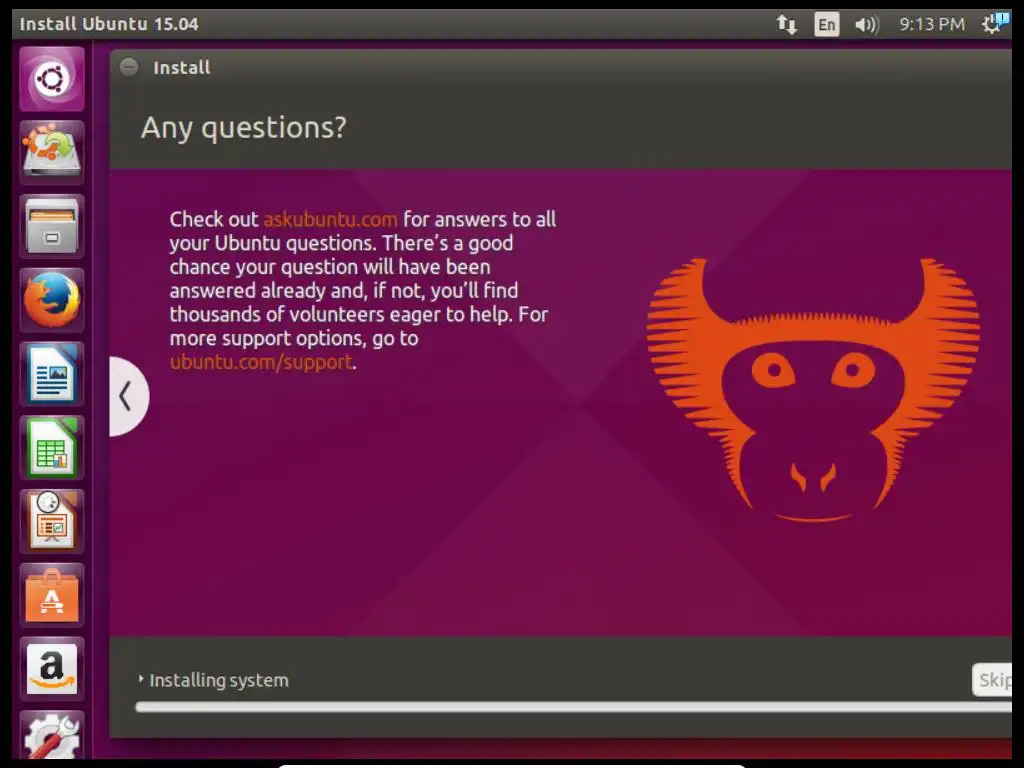Viewport: 1024px width, 768px height.
Task: Follow the askubuntu.com link
Action: tap(330, 219)
